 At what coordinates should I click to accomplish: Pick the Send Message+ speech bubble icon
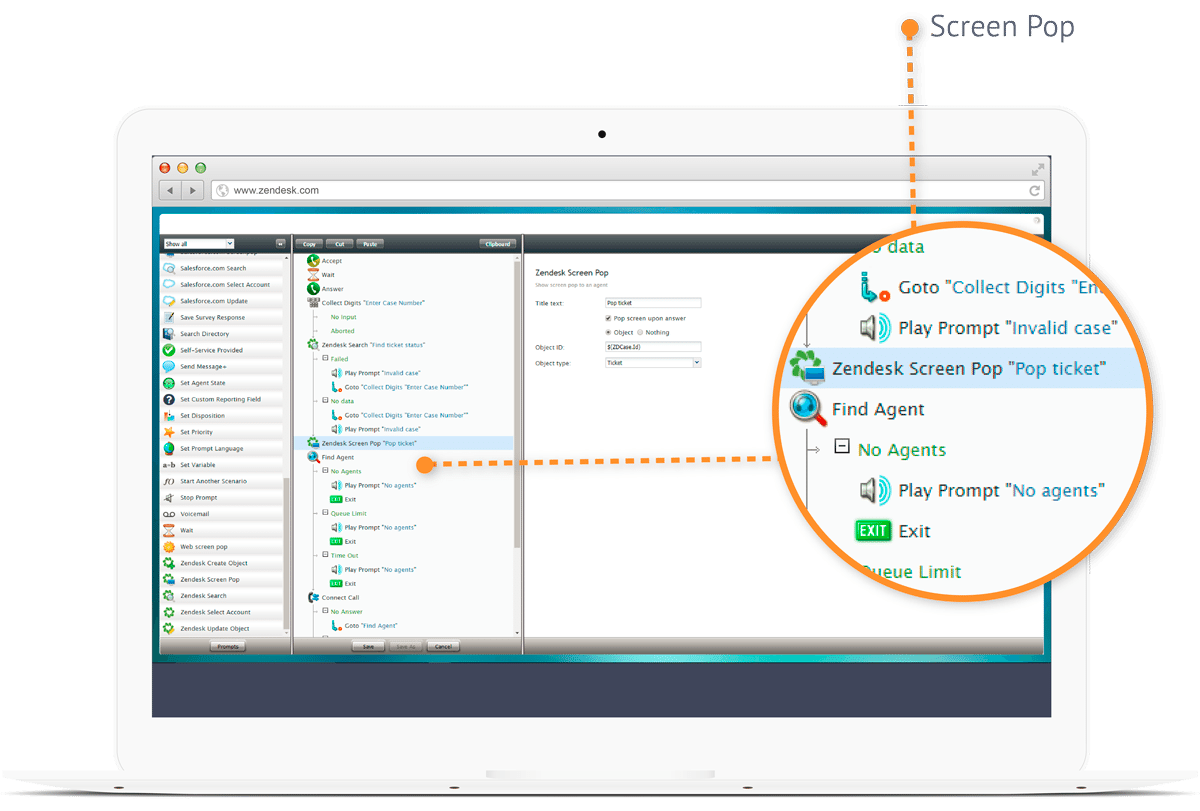click(x=169, y=366)
